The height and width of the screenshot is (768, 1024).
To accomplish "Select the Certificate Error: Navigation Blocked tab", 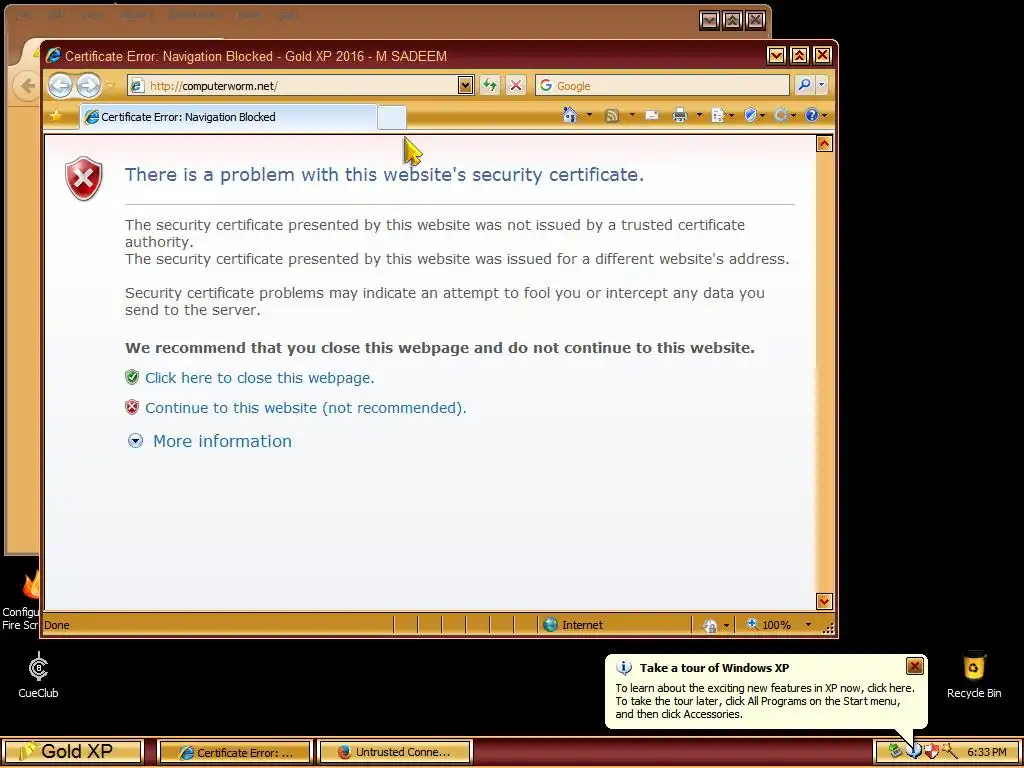I will [228, 117].
